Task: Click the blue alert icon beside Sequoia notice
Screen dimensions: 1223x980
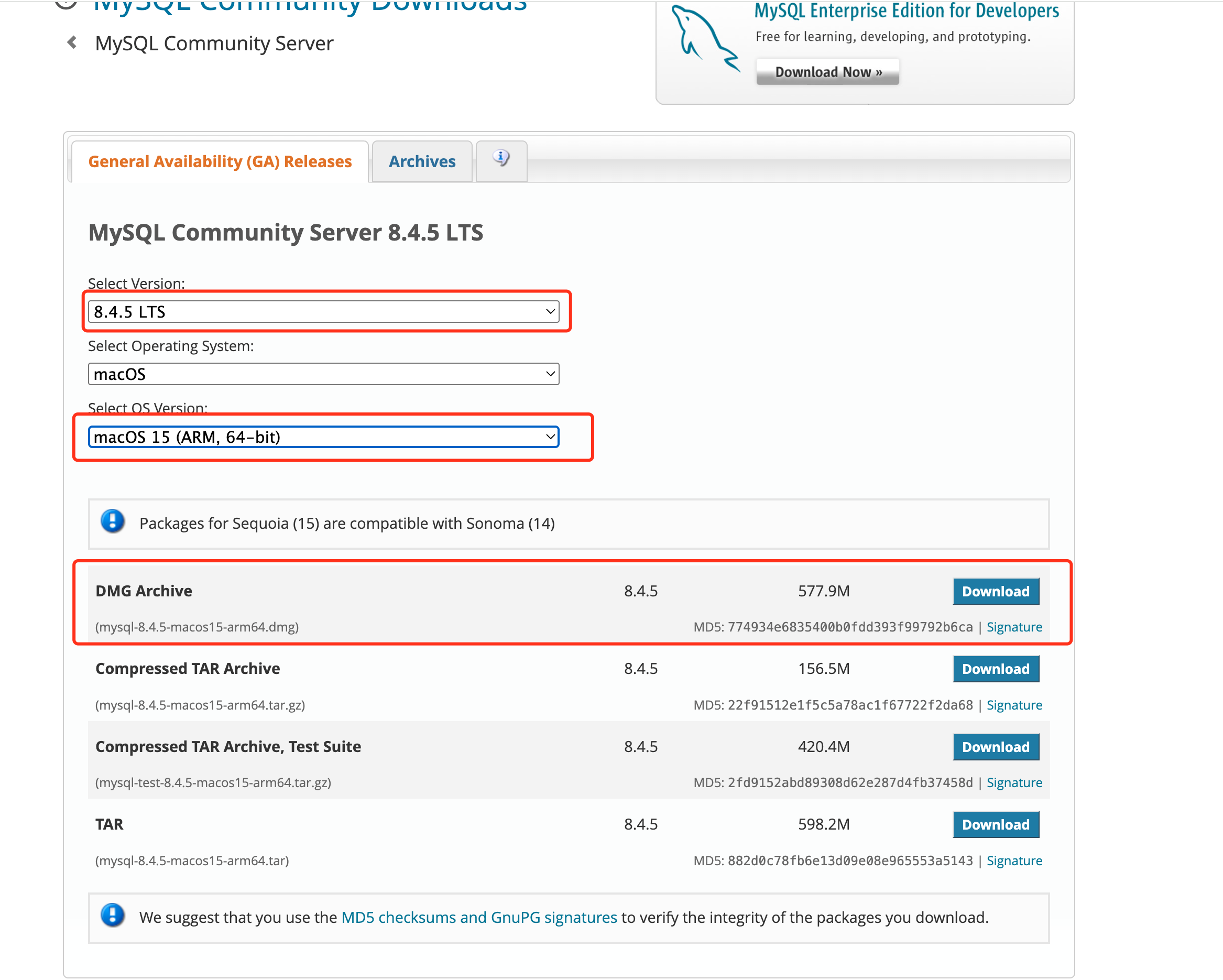Action: (112, 521)
